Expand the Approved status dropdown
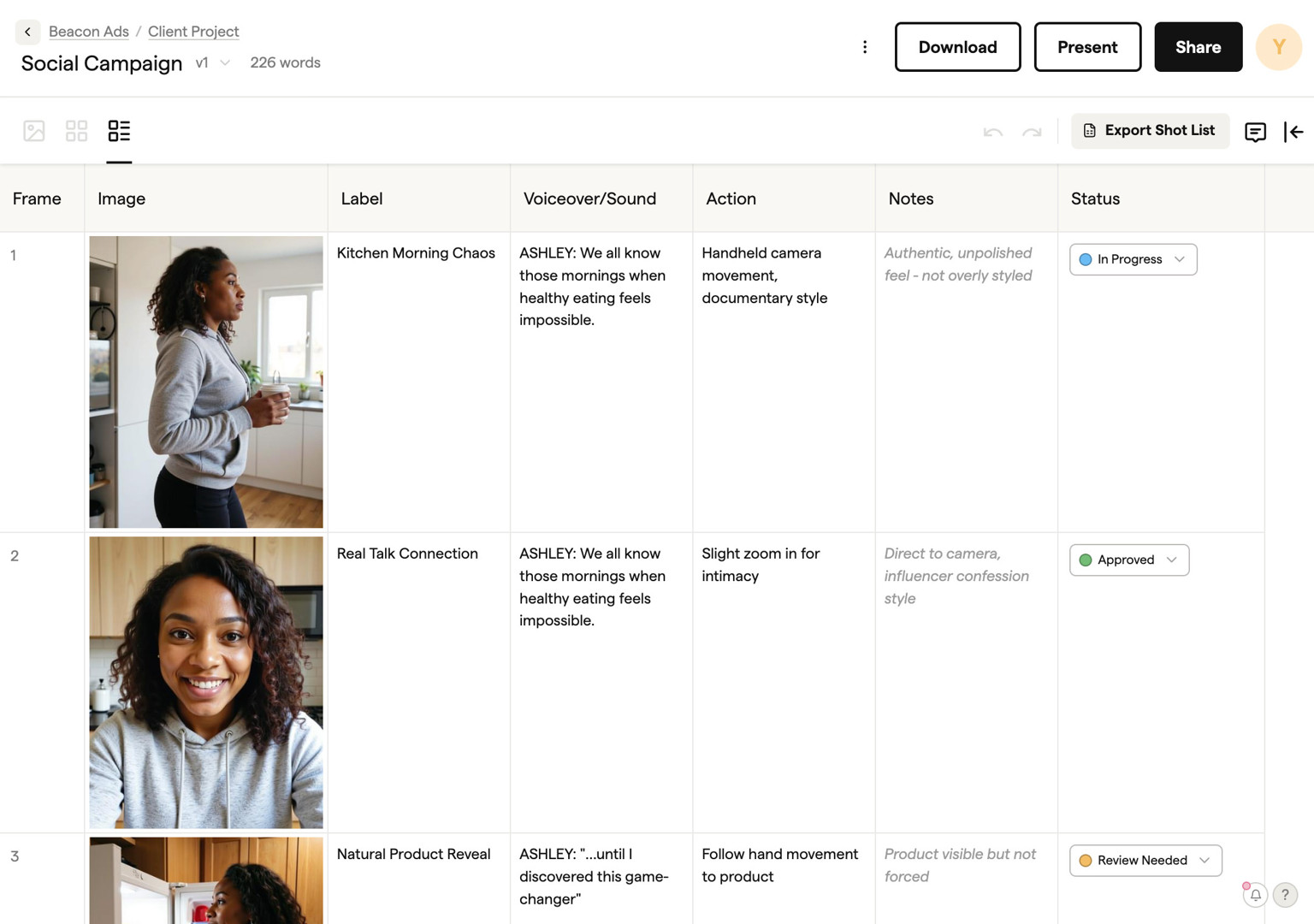 1128,560
